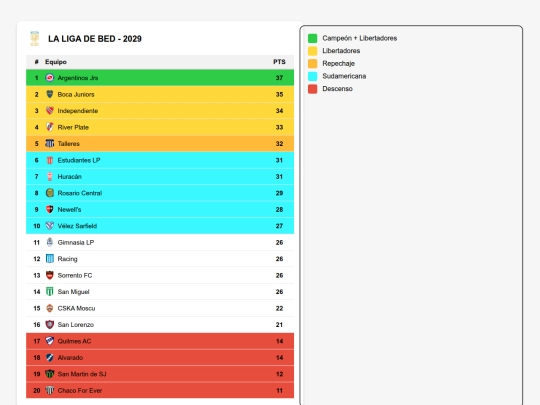Click the San Martin de SJ crest
Screen dimensions: 540x405
(50, 374)
